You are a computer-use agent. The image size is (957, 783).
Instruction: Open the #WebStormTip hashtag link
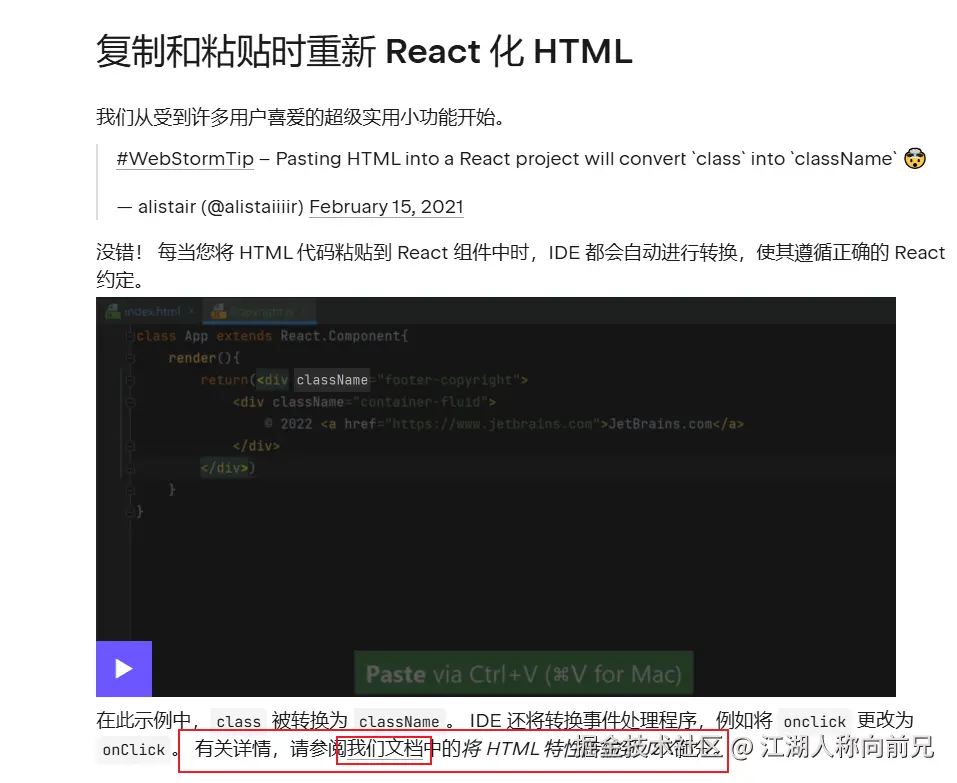[185, 159]
